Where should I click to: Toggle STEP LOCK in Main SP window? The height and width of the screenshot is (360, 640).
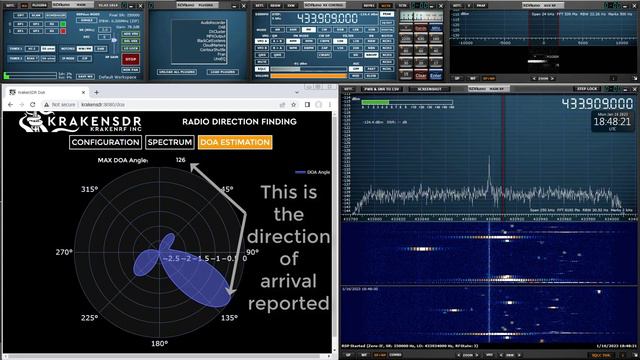tap(587, 89)
